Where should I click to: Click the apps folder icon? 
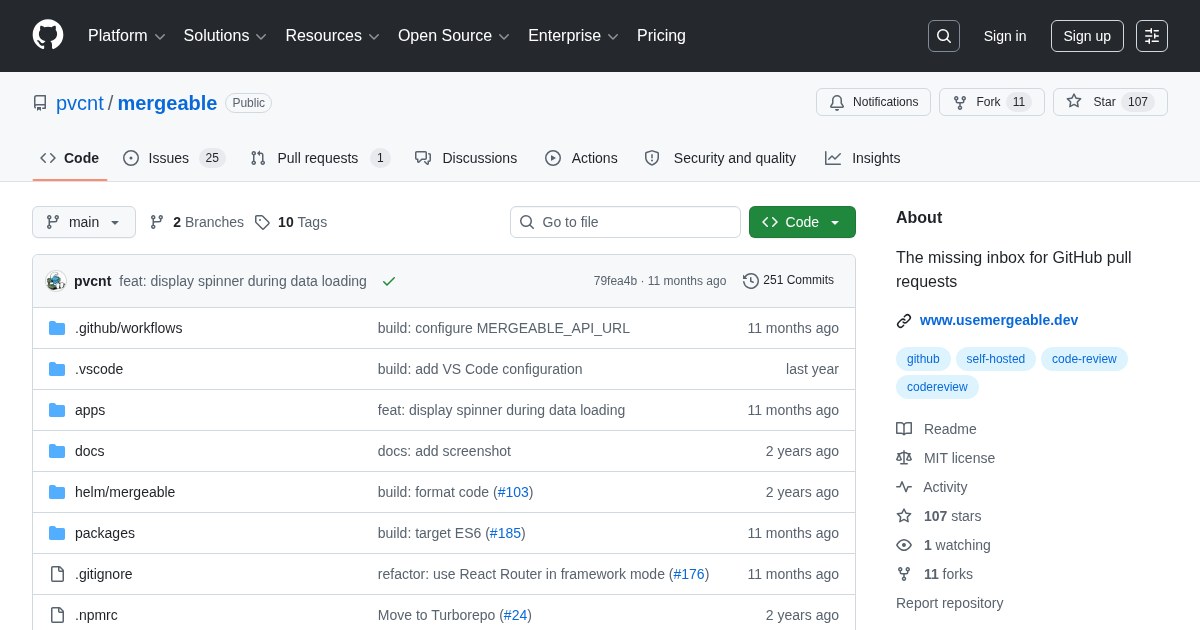57,410
